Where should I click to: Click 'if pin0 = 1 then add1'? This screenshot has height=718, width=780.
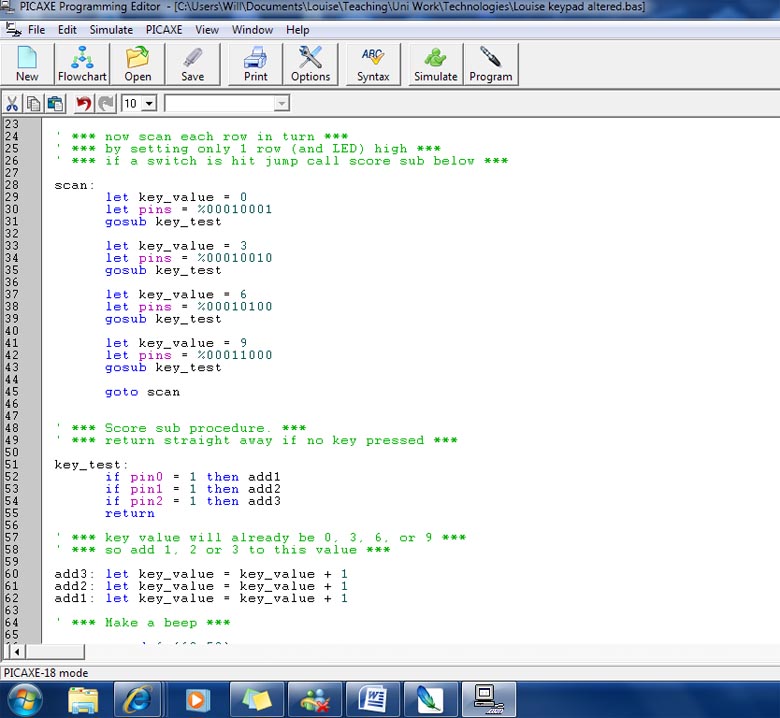point(193,477)
